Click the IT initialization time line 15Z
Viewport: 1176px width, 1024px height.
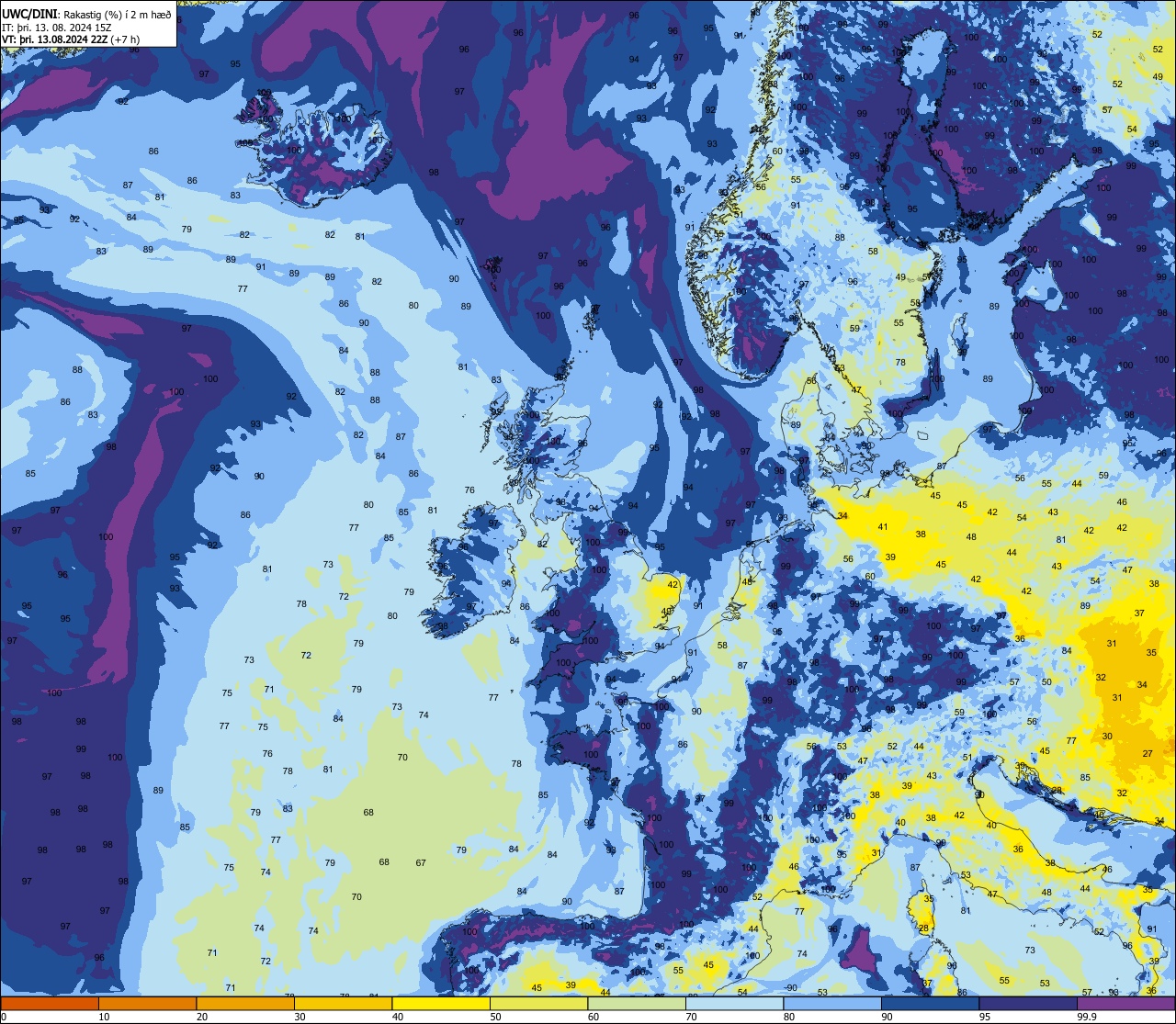[57, 27]
